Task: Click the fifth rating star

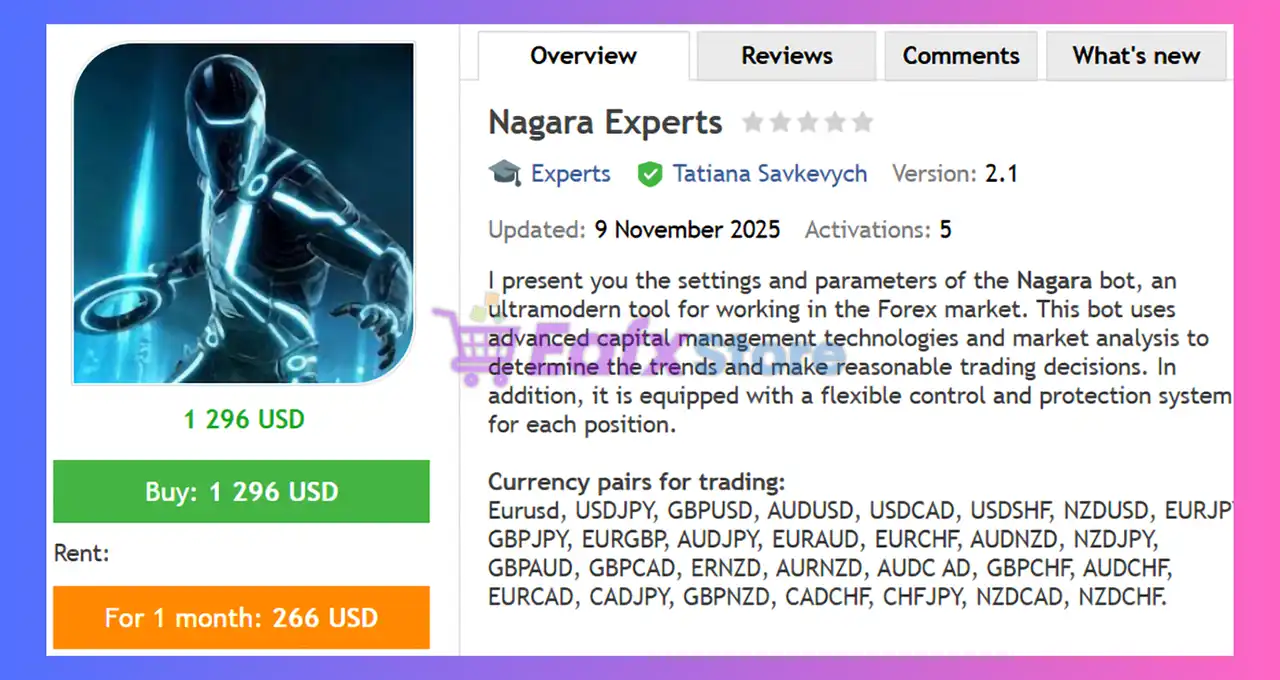Action: (861, 123)
